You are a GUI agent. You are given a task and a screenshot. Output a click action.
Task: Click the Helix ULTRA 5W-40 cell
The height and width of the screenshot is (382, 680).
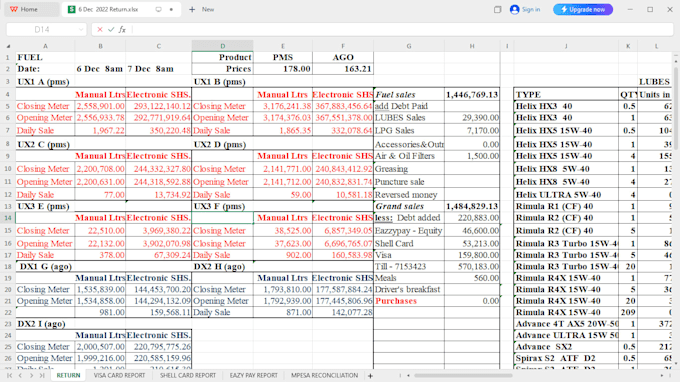(566, 195)
